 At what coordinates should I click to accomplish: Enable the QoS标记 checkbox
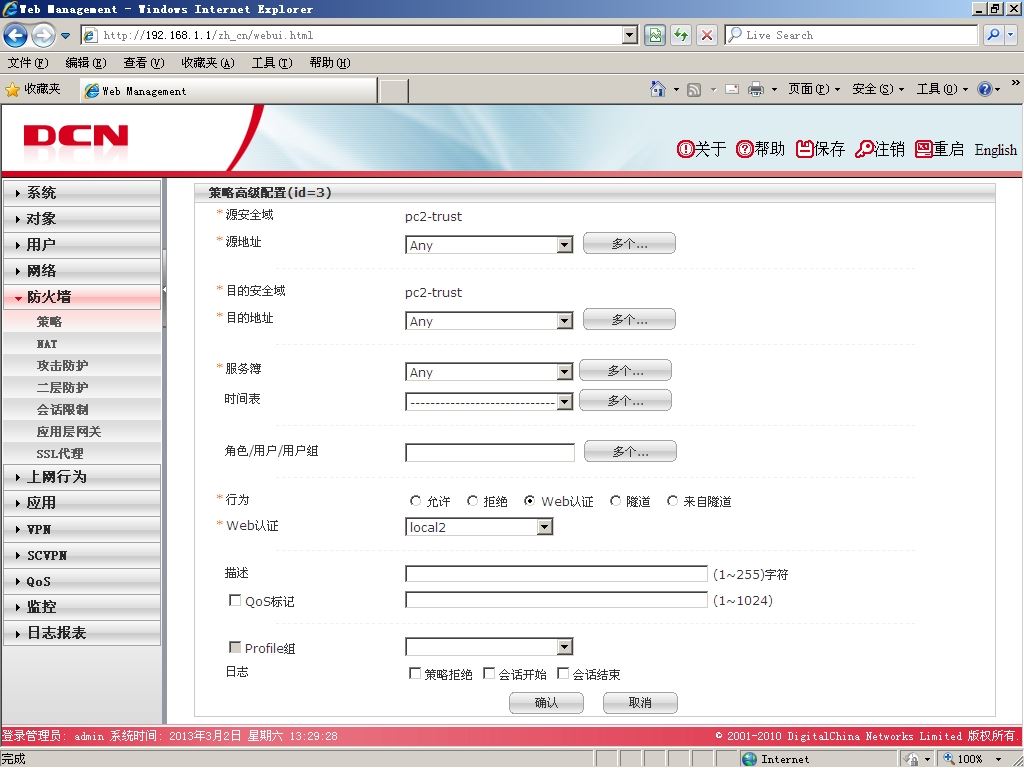[x=235, y=600]
